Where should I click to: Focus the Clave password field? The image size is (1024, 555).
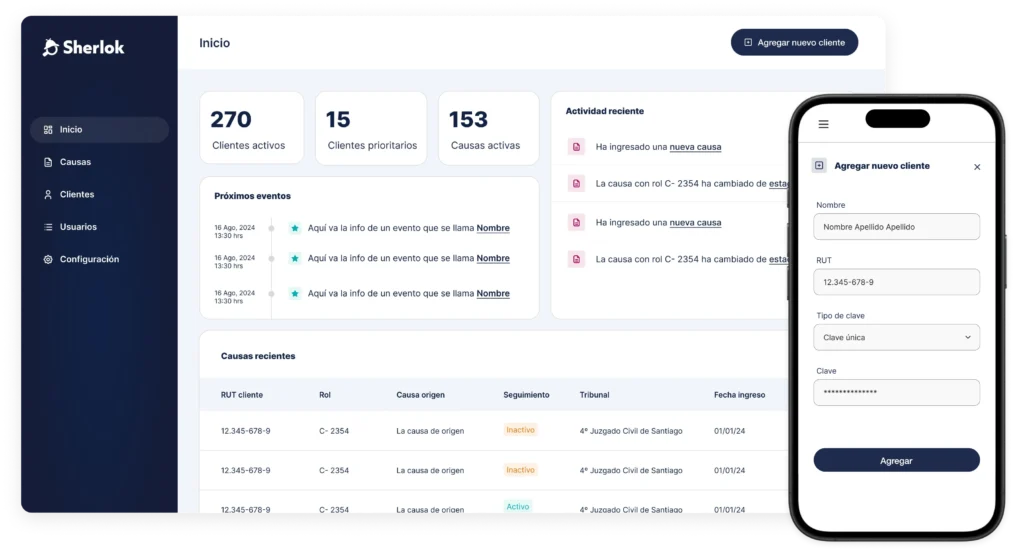896,392
